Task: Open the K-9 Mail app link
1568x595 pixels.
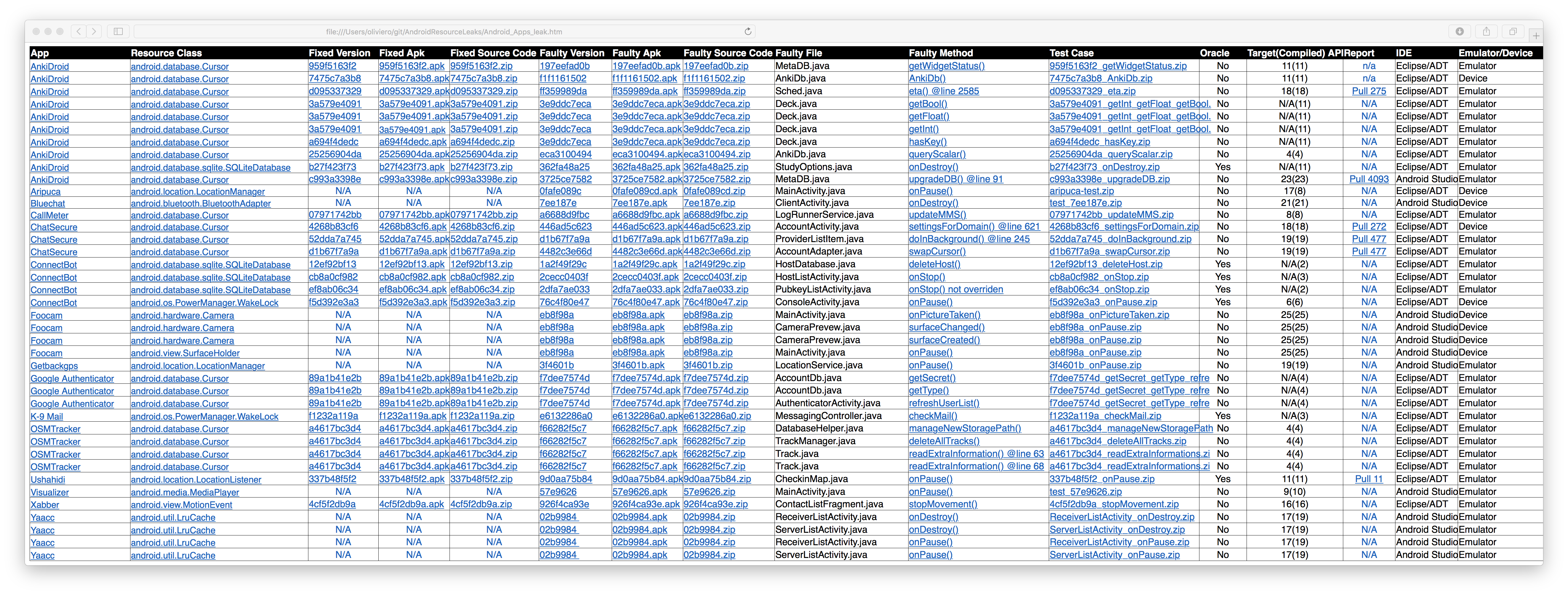Action: [x=46, y=416]
